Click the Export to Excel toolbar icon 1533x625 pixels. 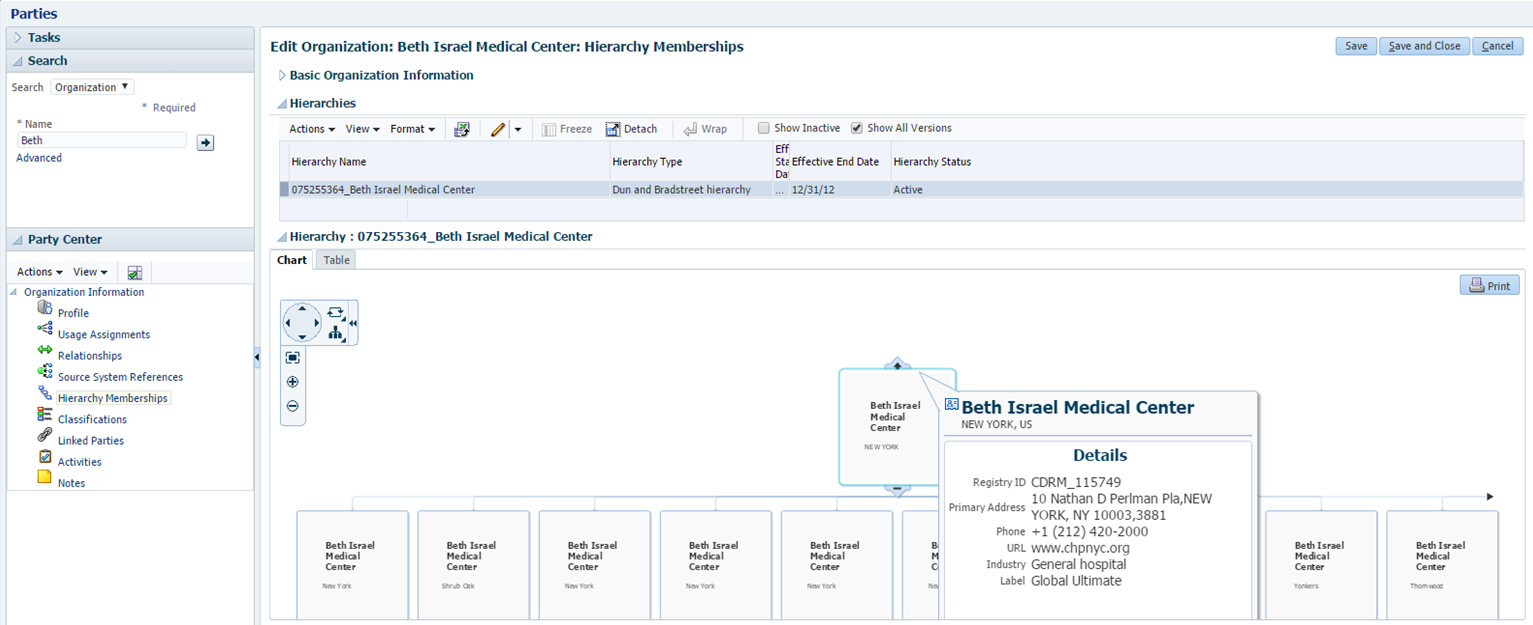pyautogui.click(x=462, y=129)
